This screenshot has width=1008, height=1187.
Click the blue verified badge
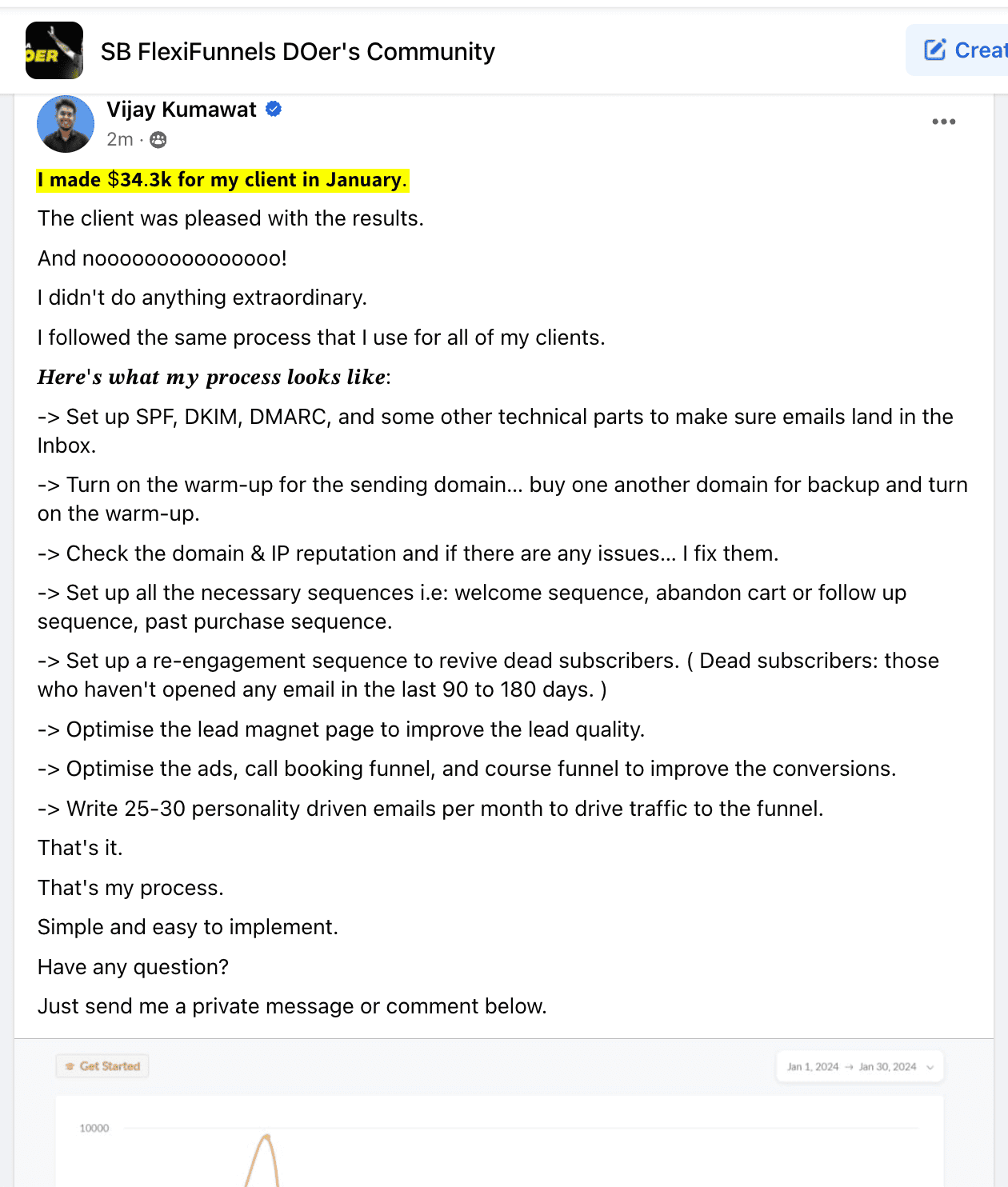pyautogui.click(x=274, y=109)
